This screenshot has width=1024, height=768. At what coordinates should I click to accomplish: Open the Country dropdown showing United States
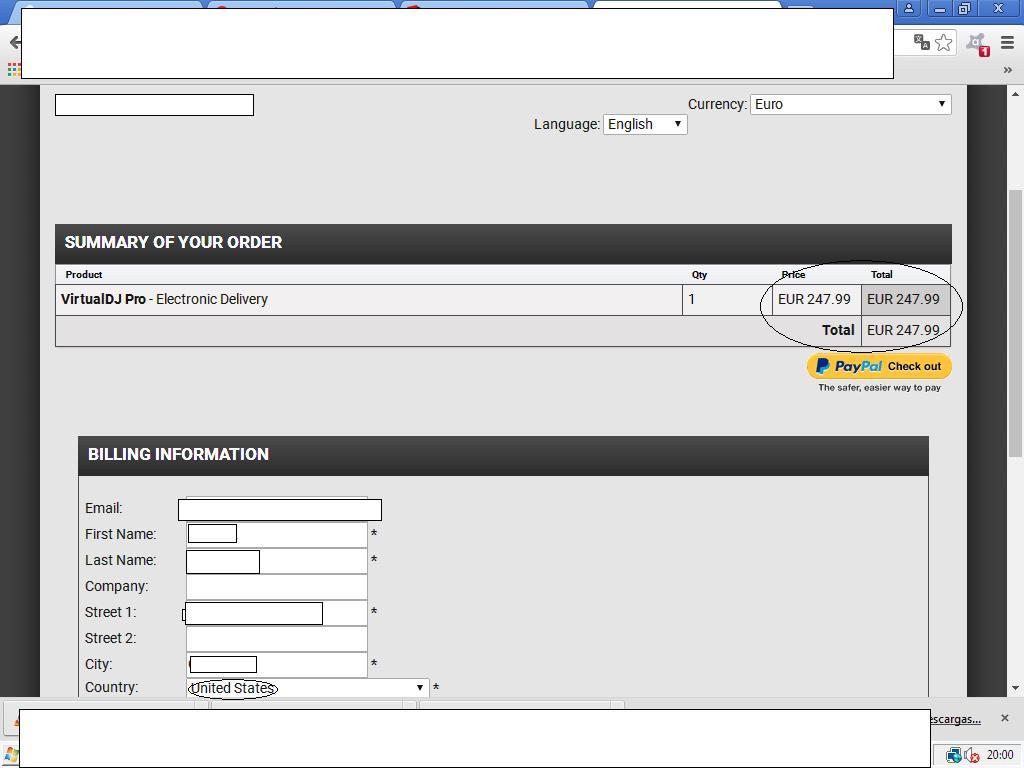(x=307, y=688)
